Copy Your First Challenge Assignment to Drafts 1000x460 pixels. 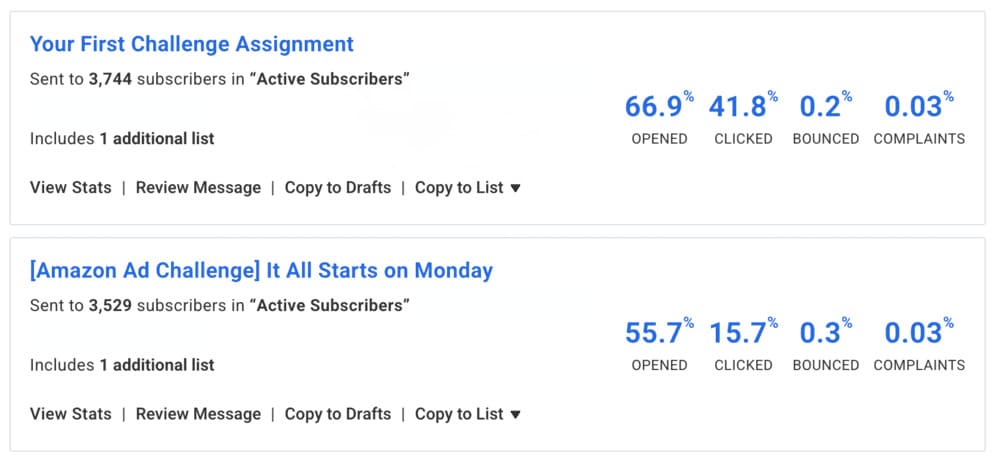[337, 187]
